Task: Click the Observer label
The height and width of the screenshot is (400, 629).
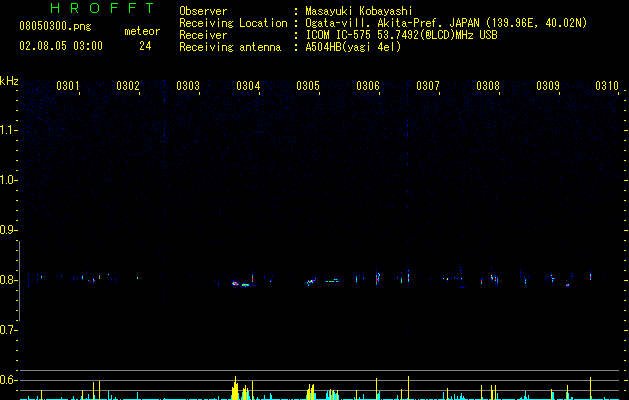Action: (x=203, y=11)
